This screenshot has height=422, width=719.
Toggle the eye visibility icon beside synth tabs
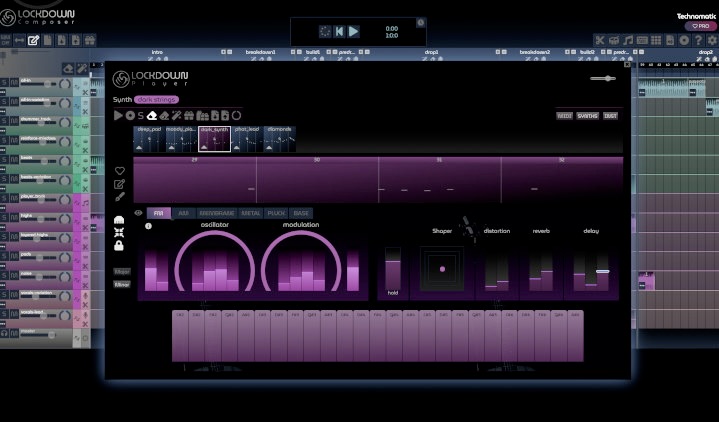(138, 213)
